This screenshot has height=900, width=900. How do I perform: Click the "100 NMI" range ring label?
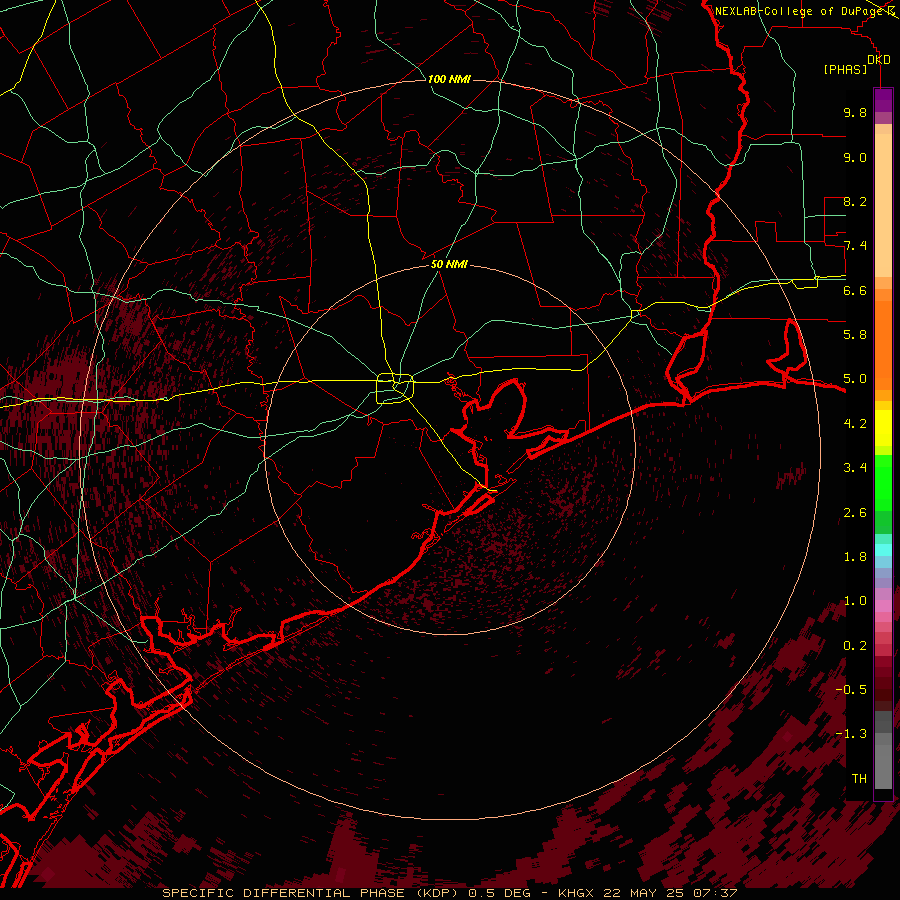coord(449,79)
